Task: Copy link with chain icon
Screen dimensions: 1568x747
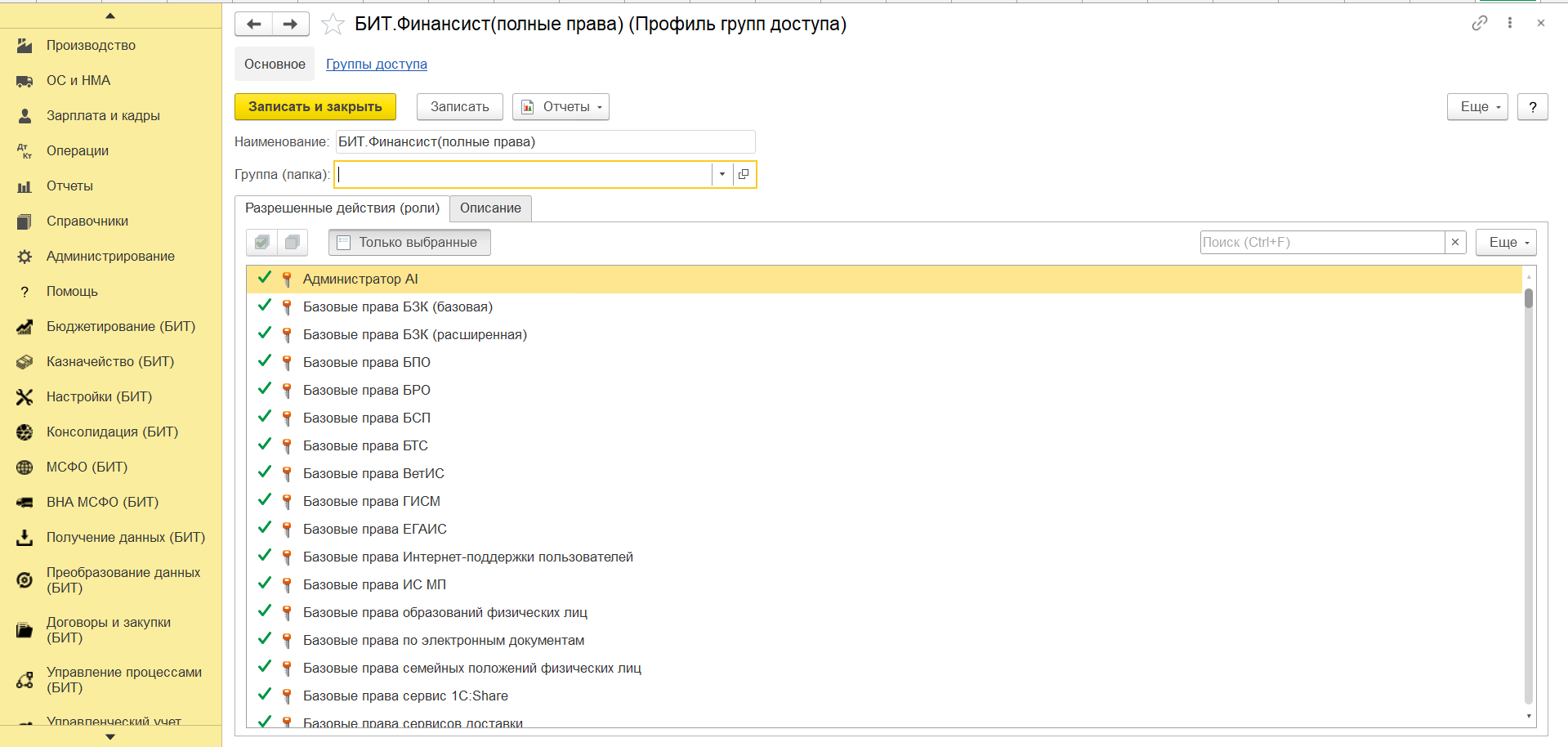Action: 1480,23
